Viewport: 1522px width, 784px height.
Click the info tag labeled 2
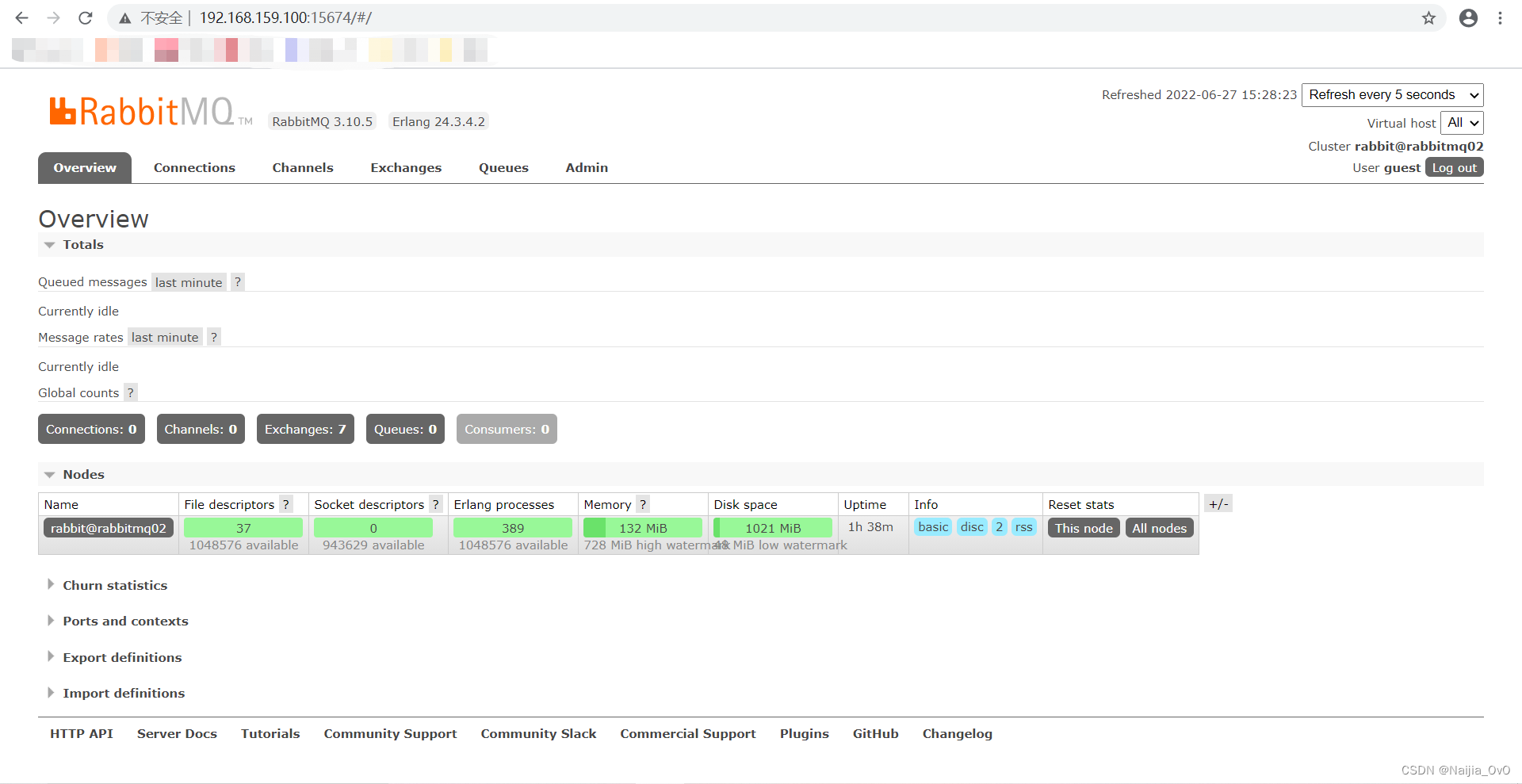pos(999,527)
